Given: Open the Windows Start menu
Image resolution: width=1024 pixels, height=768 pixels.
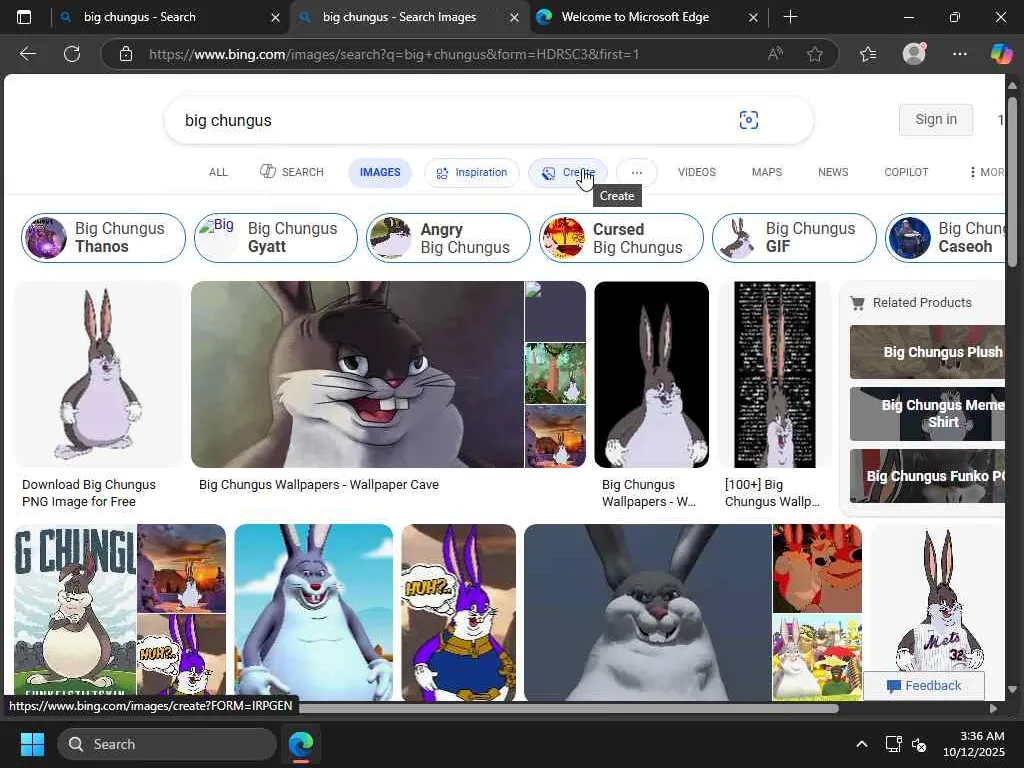Looking at the screenshot, I should 32,744.
